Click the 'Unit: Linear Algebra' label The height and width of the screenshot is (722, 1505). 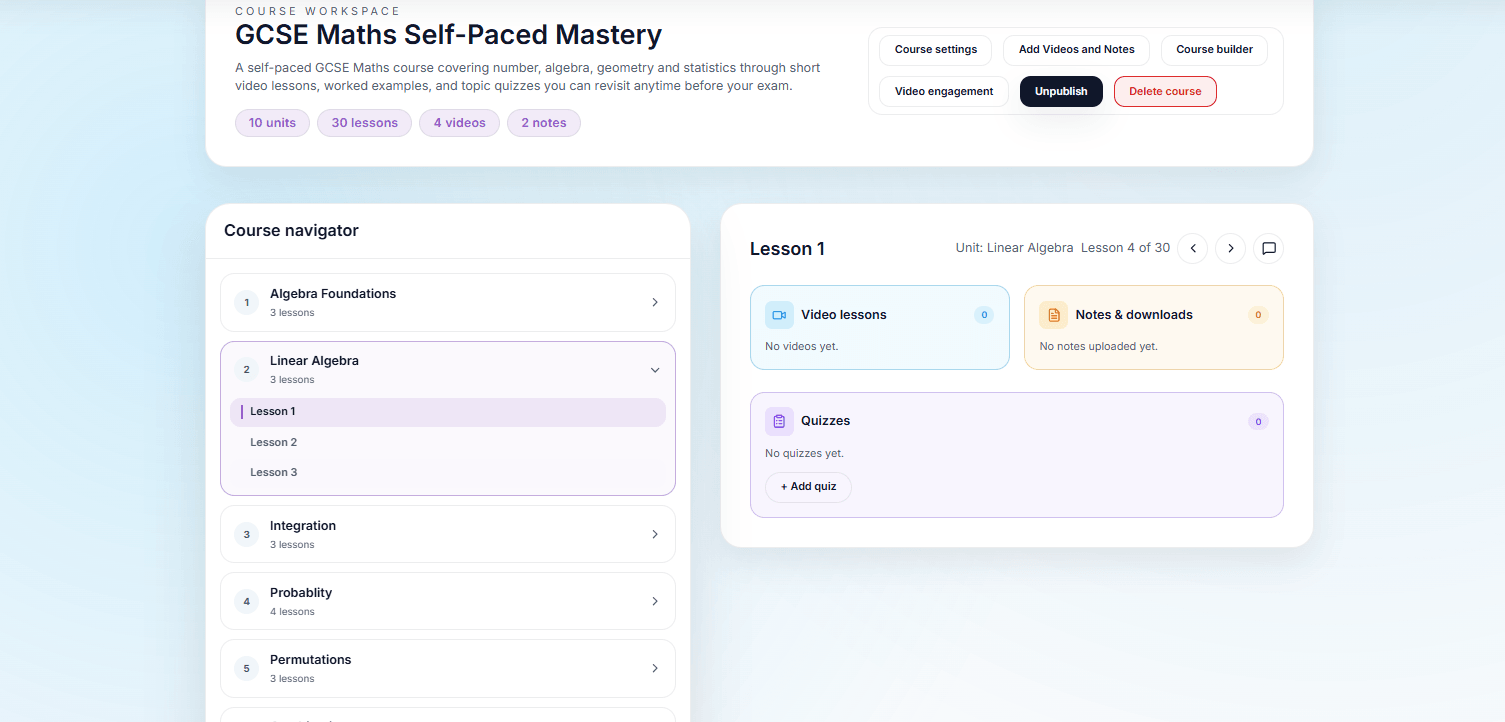[x=1014, y=248]
